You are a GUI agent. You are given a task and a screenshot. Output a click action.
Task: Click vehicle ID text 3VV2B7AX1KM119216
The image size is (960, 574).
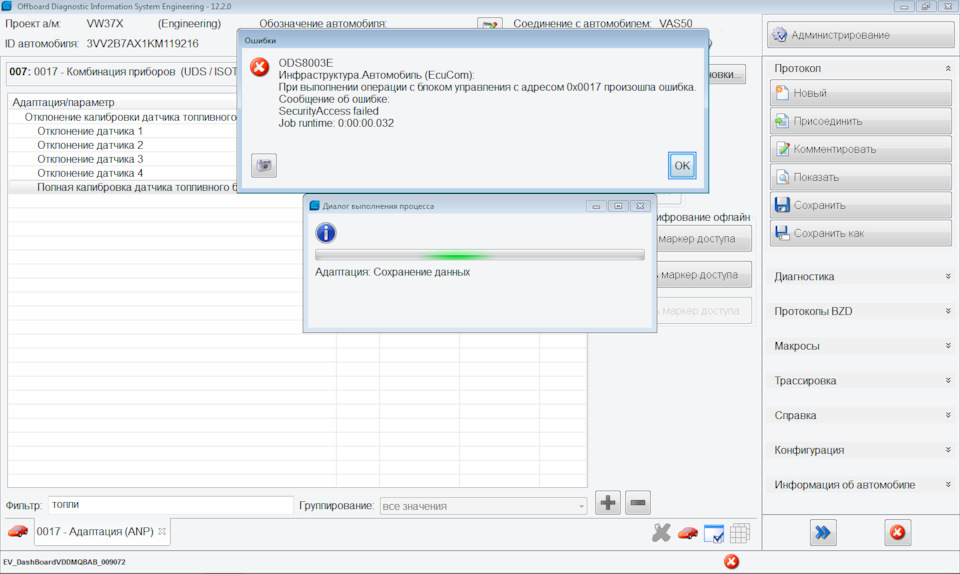142,43
